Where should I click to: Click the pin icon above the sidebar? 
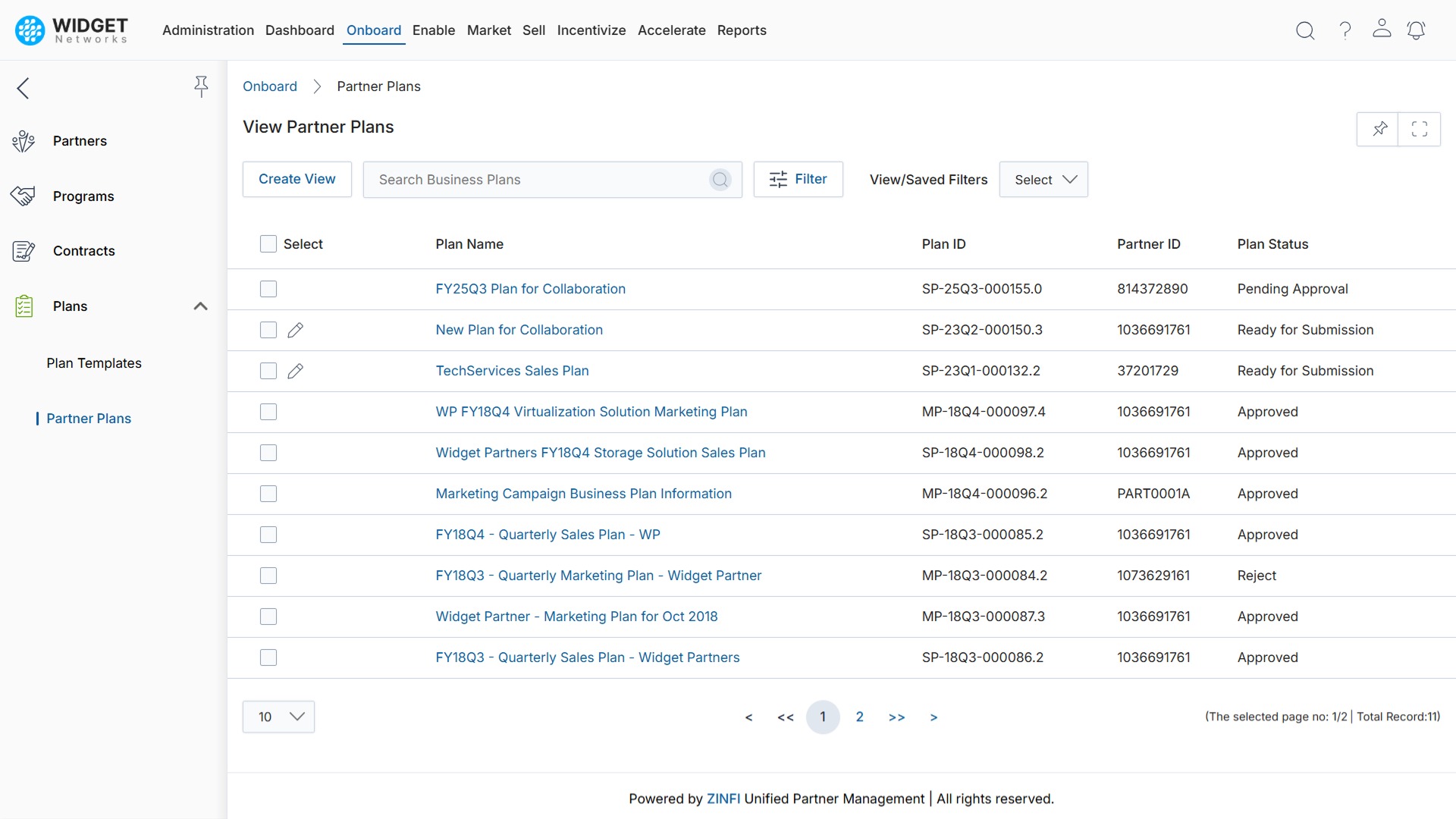[x=201, y=86]
